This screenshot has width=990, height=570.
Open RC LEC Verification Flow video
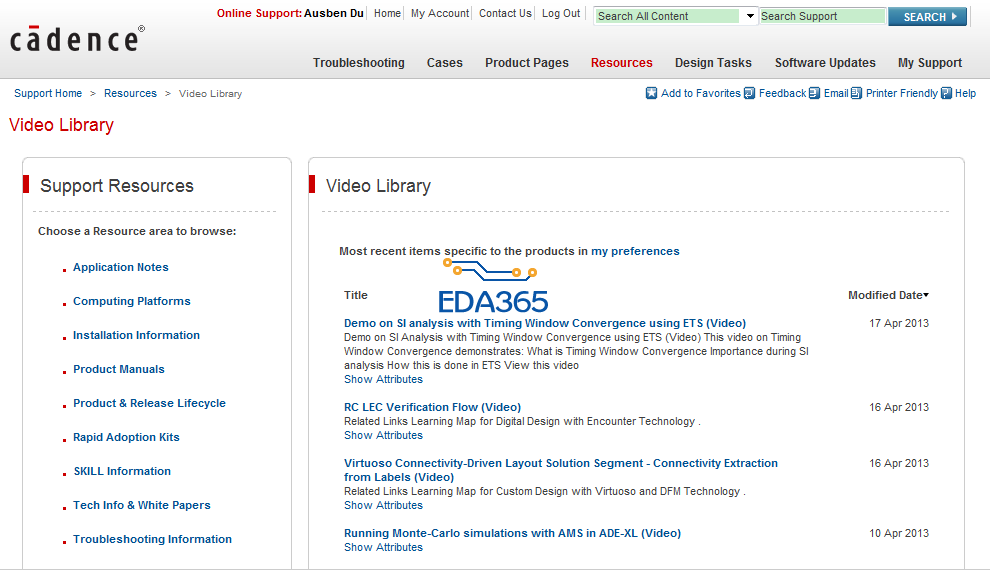coord(432,407)
